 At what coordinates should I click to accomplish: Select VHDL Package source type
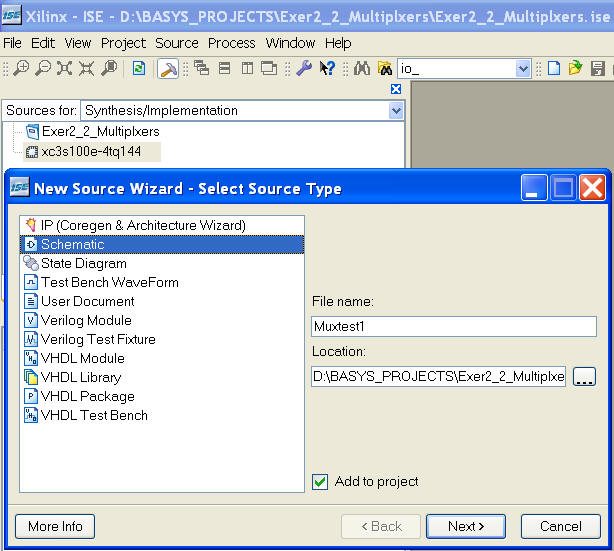tap(162, 396)
